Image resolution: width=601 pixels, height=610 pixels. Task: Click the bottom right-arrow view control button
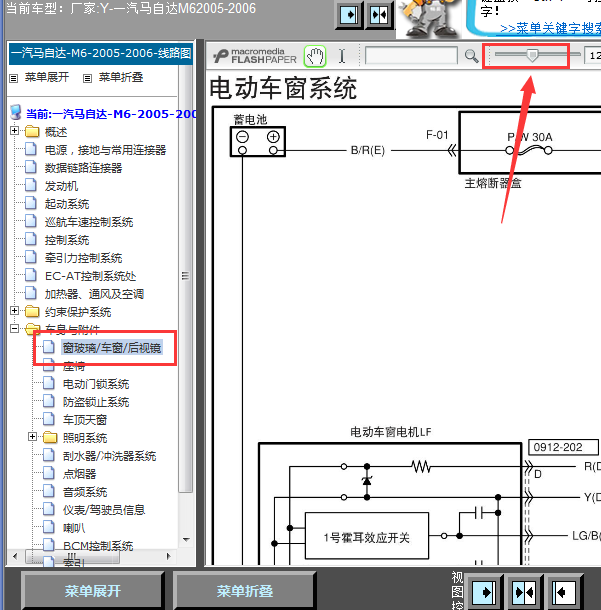pos(484,592)
